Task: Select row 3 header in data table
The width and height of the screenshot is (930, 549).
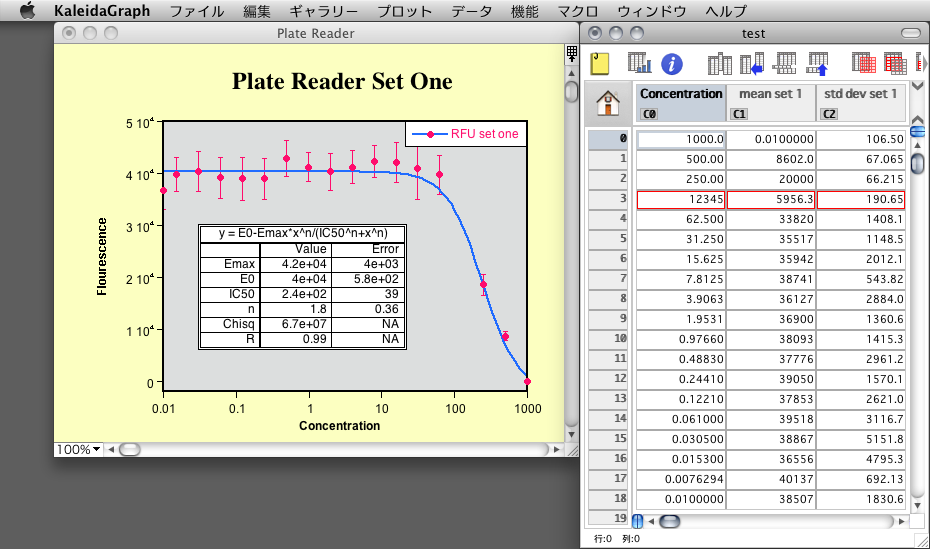Action: (608, 199)
